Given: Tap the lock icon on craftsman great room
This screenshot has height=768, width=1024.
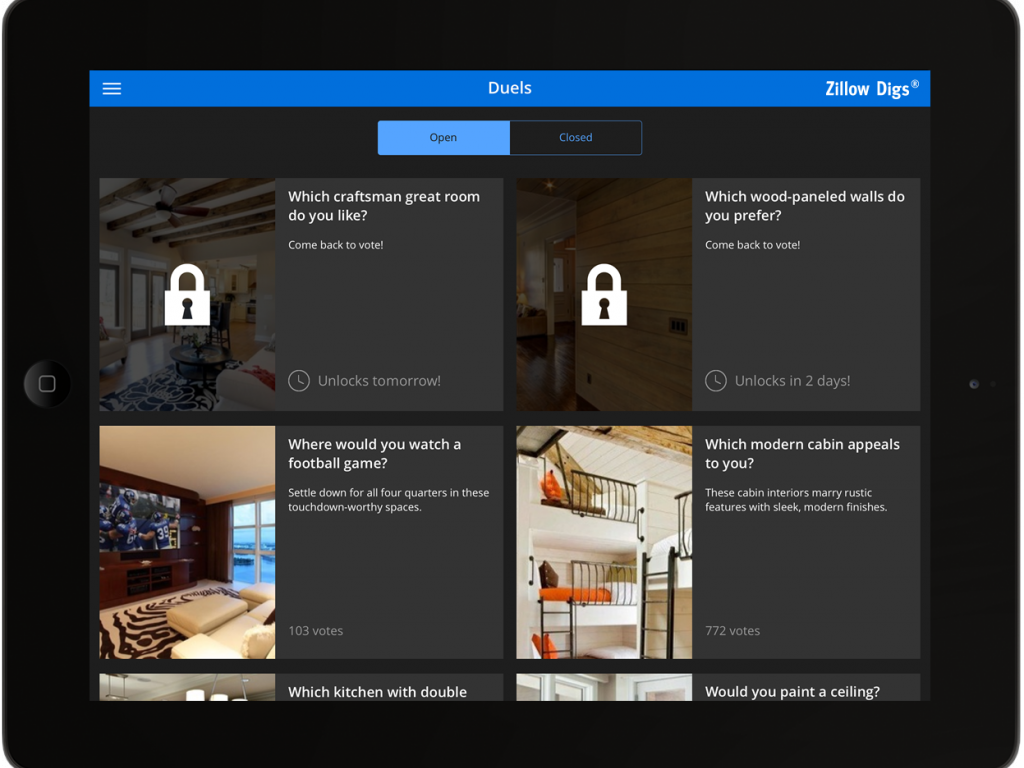Looking at the screenshot, I should pos(187,295).
